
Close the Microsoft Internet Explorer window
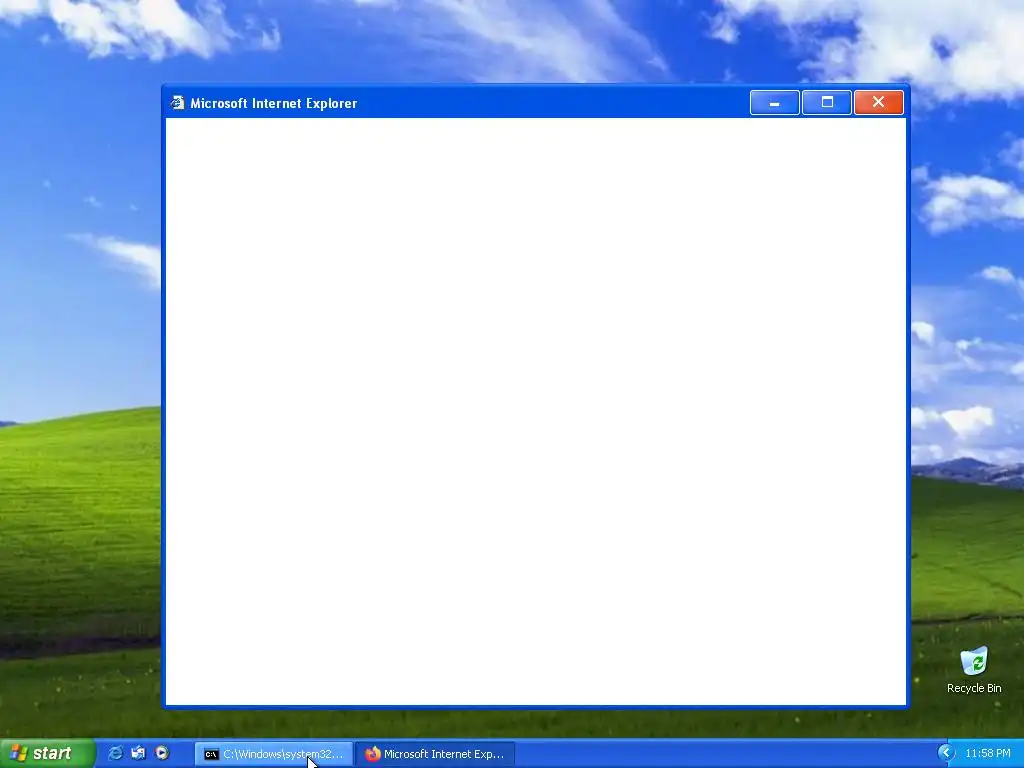(x=878, y=103)
